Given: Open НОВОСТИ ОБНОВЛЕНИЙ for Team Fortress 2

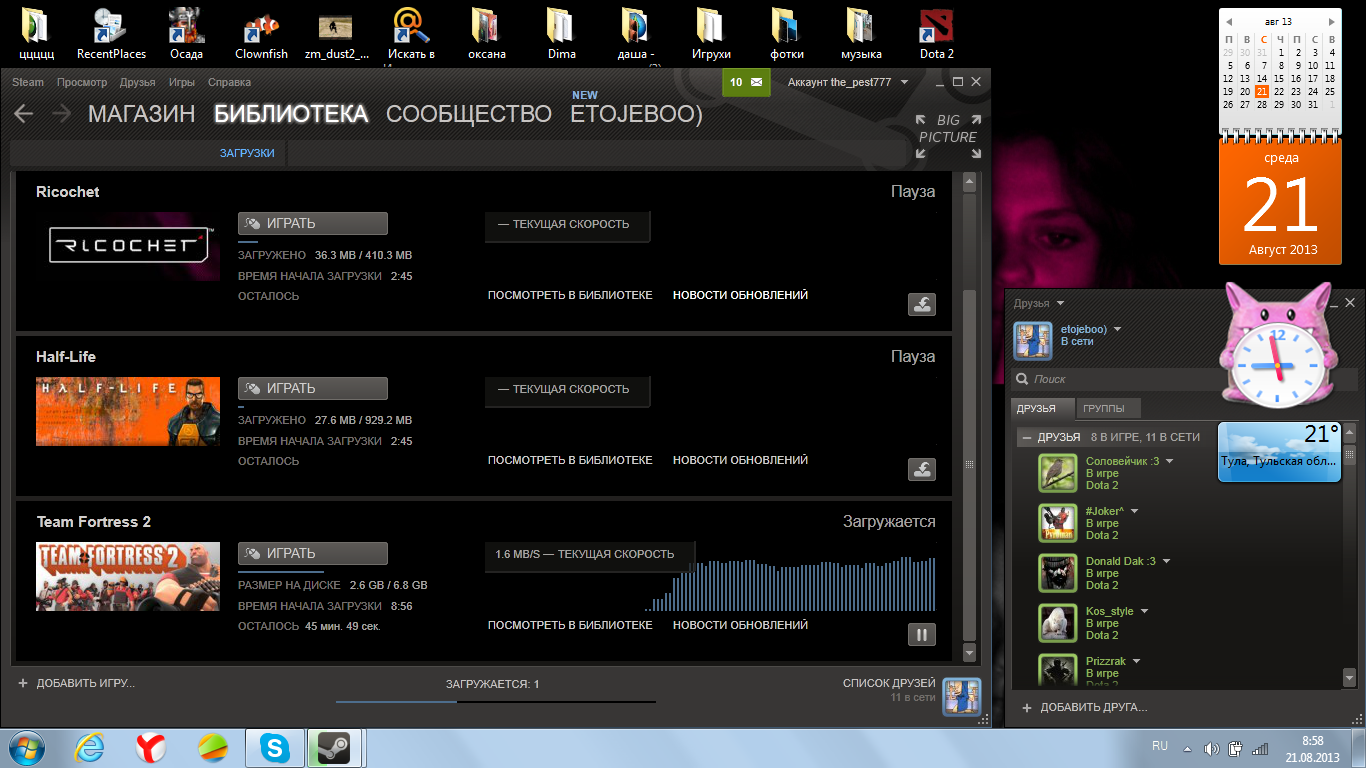Looking at the screenshot, I should [x=740, y=625].
